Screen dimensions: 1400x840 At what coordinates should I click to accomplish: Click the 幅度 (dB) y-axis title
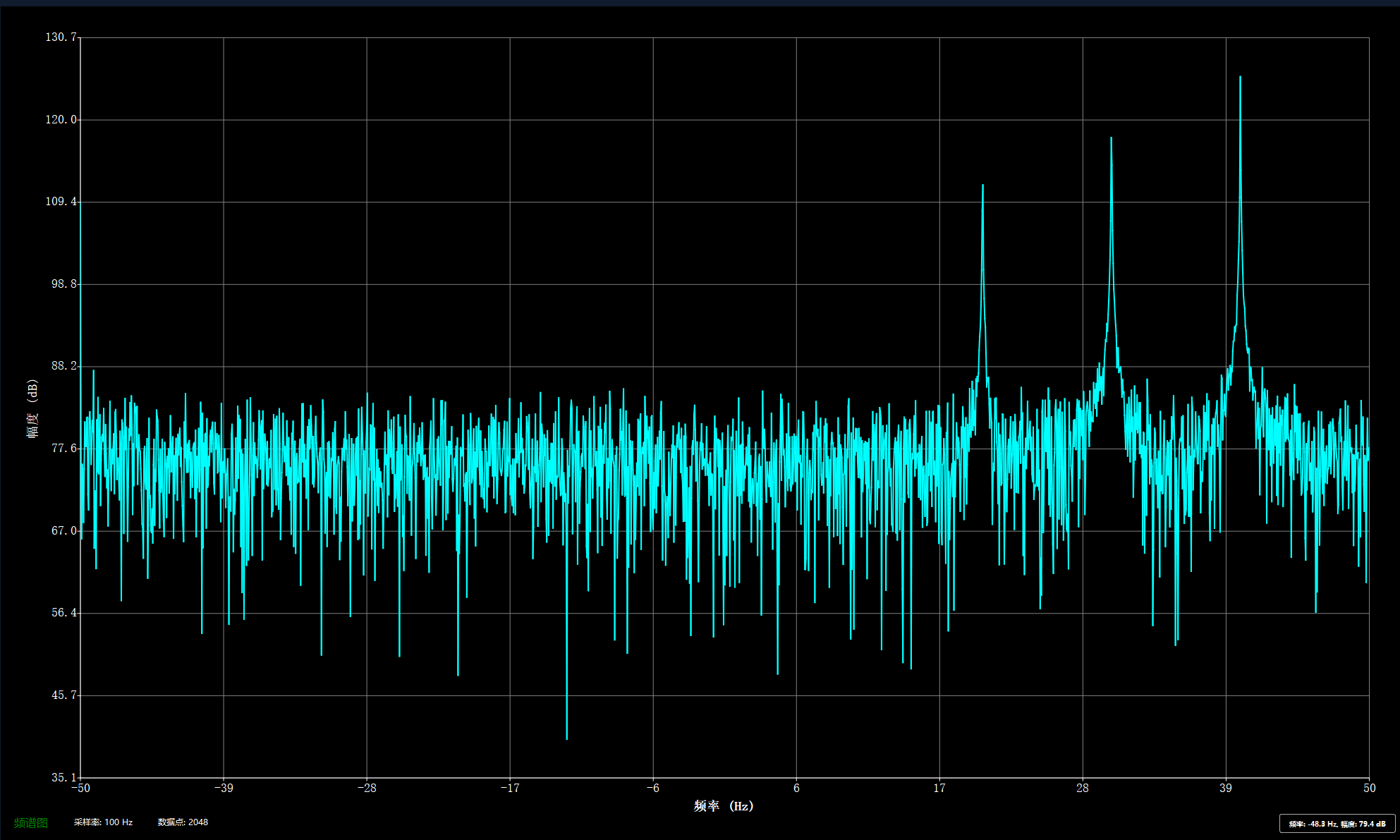tap(32, 408)
